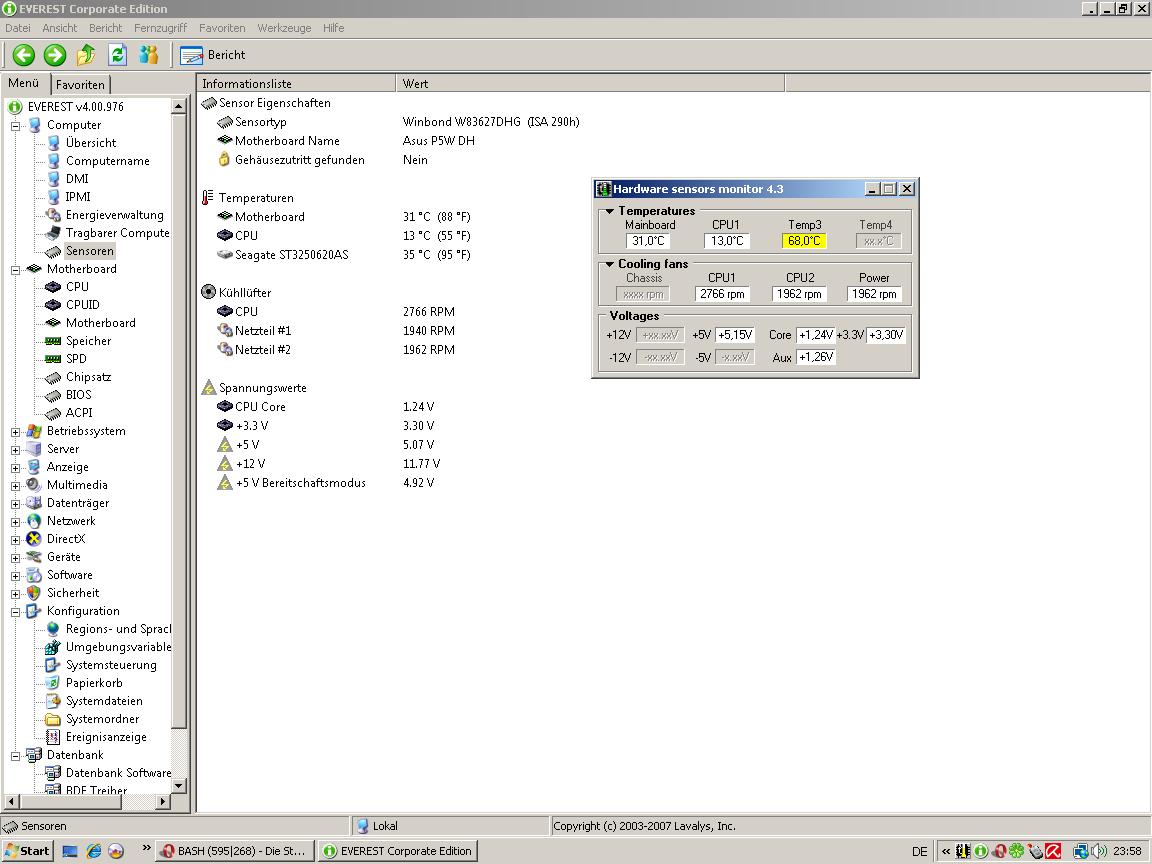This screenshot has height=864, width=1152.
Task: Select the +5 V Bereitschaftsmodus row
Action: pyautogui.click(x=325, y=483)
